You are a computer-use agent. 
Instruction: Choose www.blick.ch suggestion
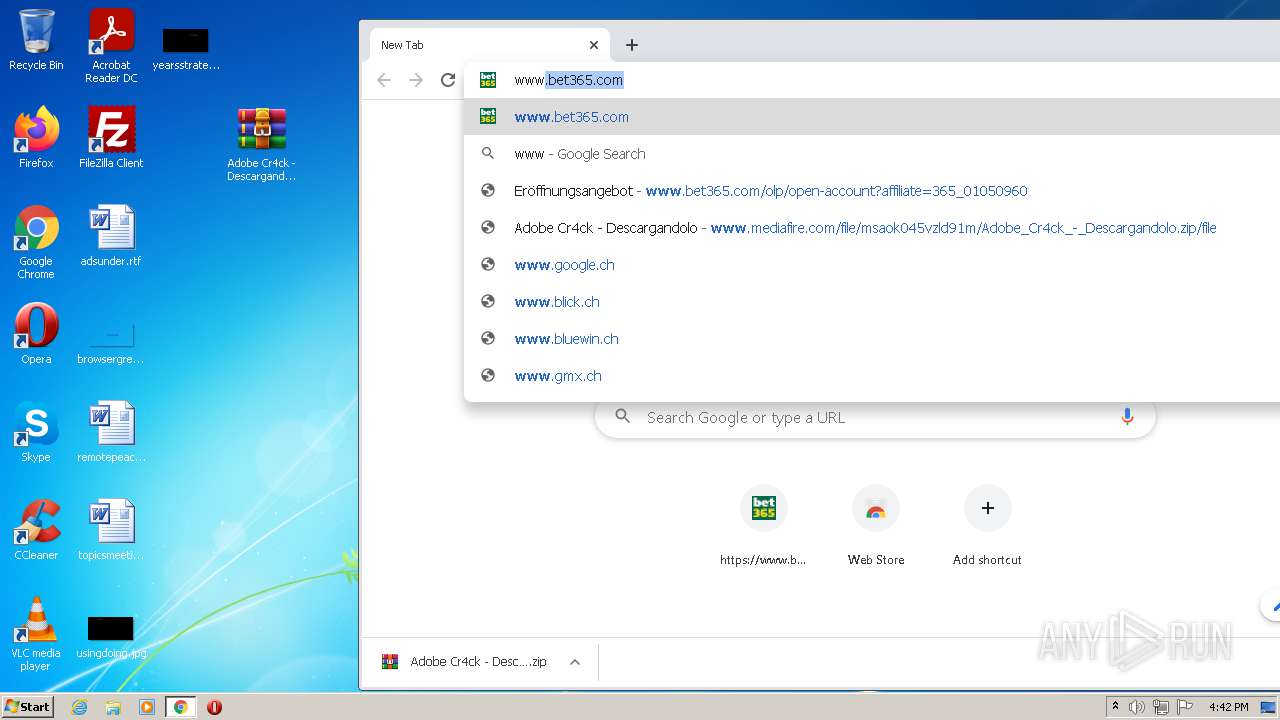pyautogui.click(x=872, y=302)
